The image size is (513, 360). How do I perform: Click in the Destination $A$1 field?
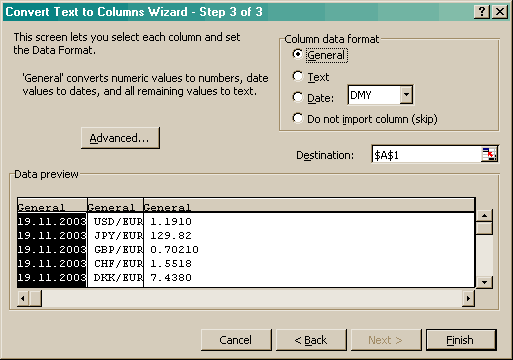[427, 155]
